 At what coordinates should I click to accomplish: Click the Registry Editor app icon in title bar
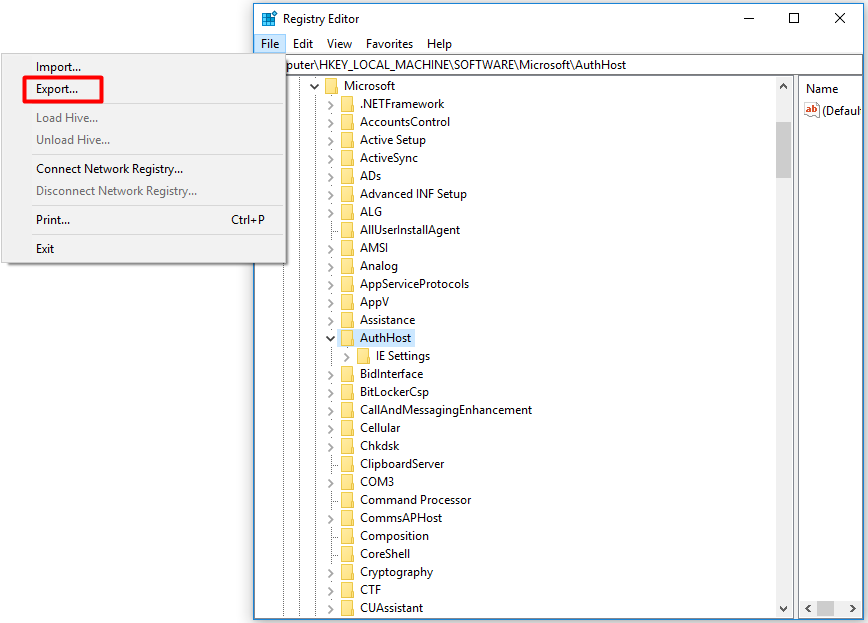coord(269,19)
